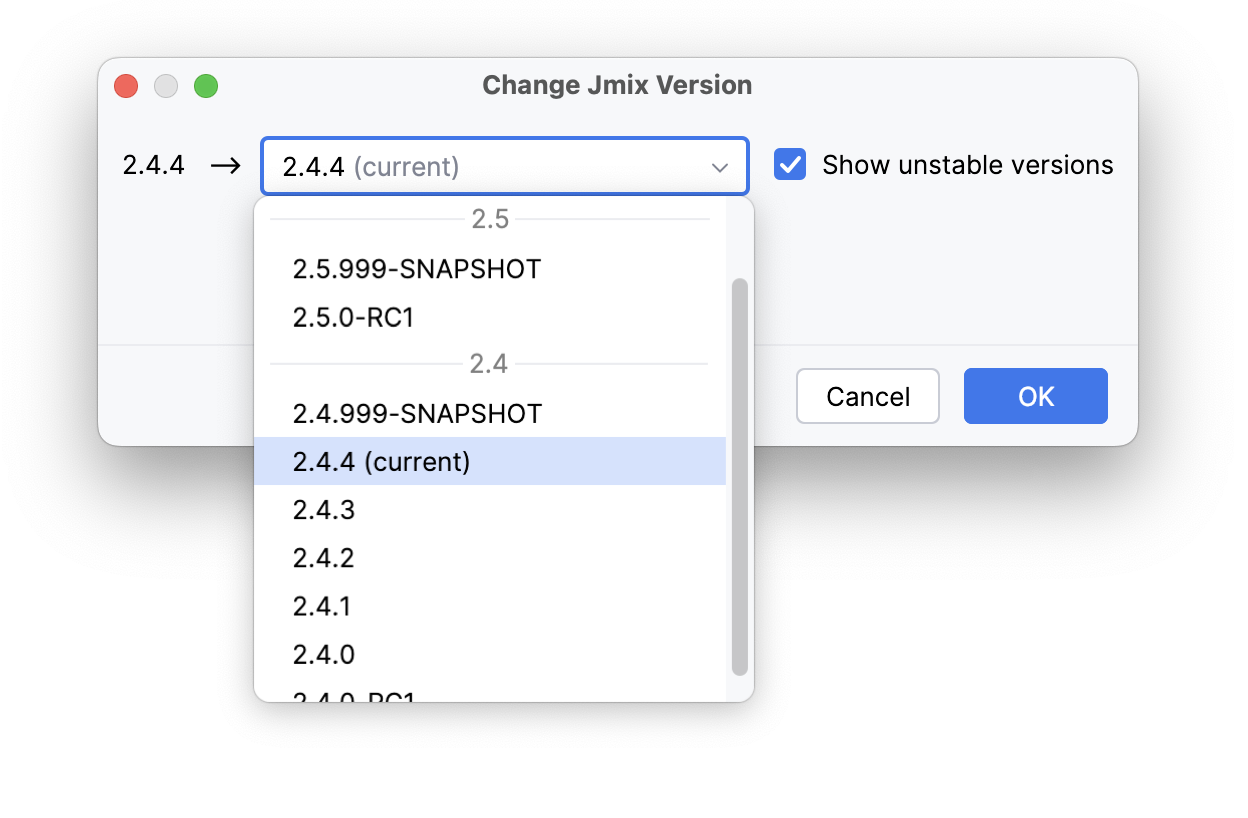Select 2.4.999-SNAPSHOT version
This screenshot has width=1248, height=818.
coord(417,414)
